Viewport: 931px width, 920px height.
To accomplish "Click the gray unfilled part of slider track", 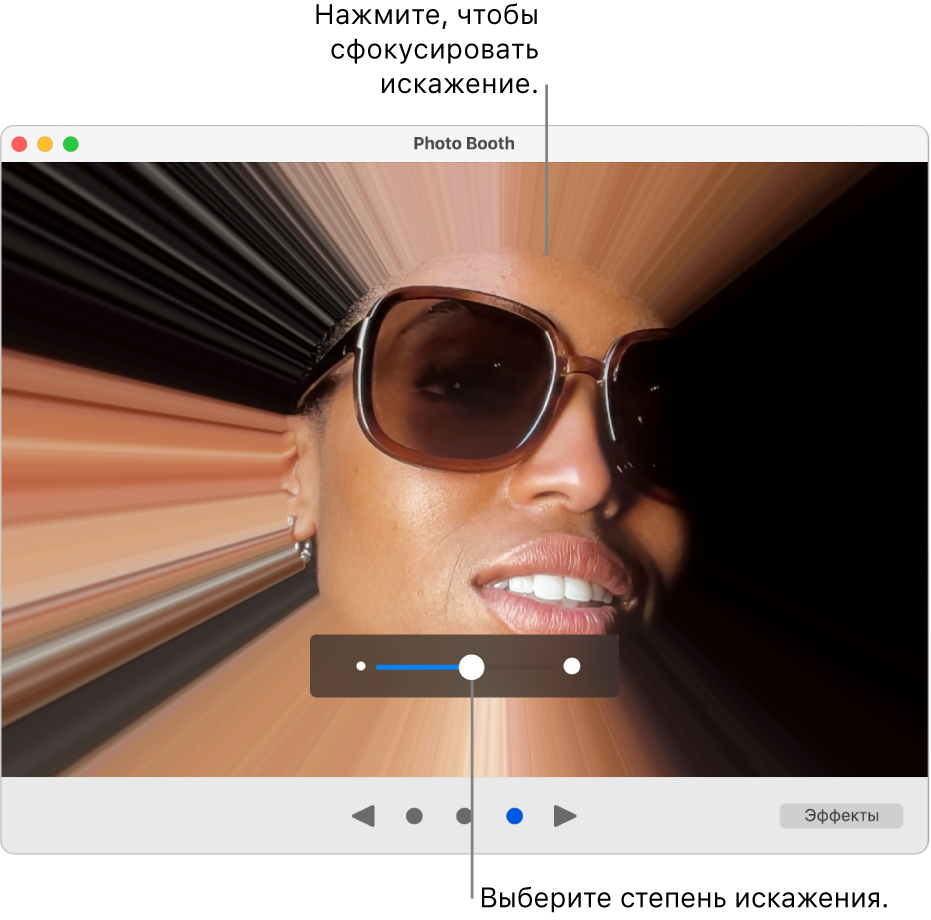I will click(520, 667).
